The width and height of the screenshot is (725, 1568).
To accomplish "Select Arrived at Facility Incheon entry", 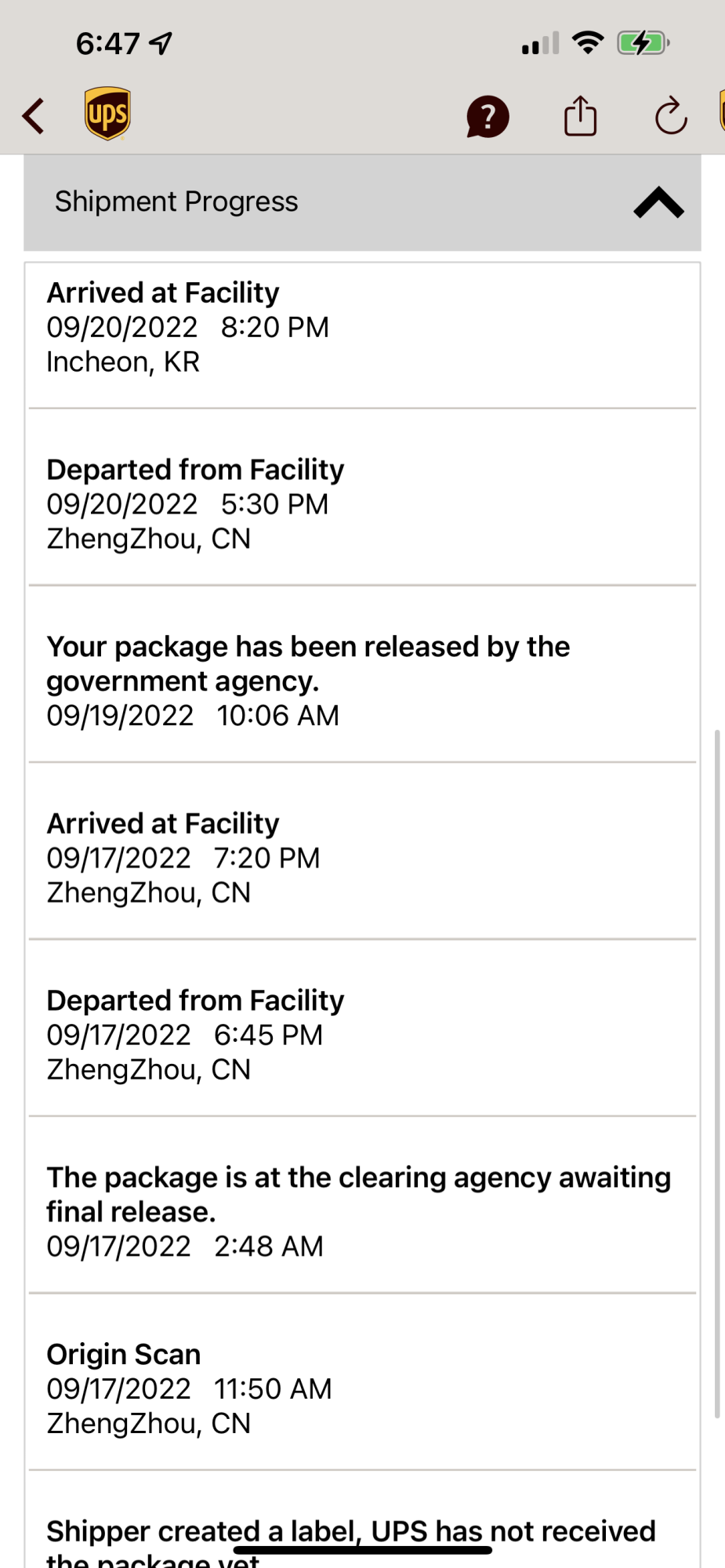I will click(x=362, y=336).
